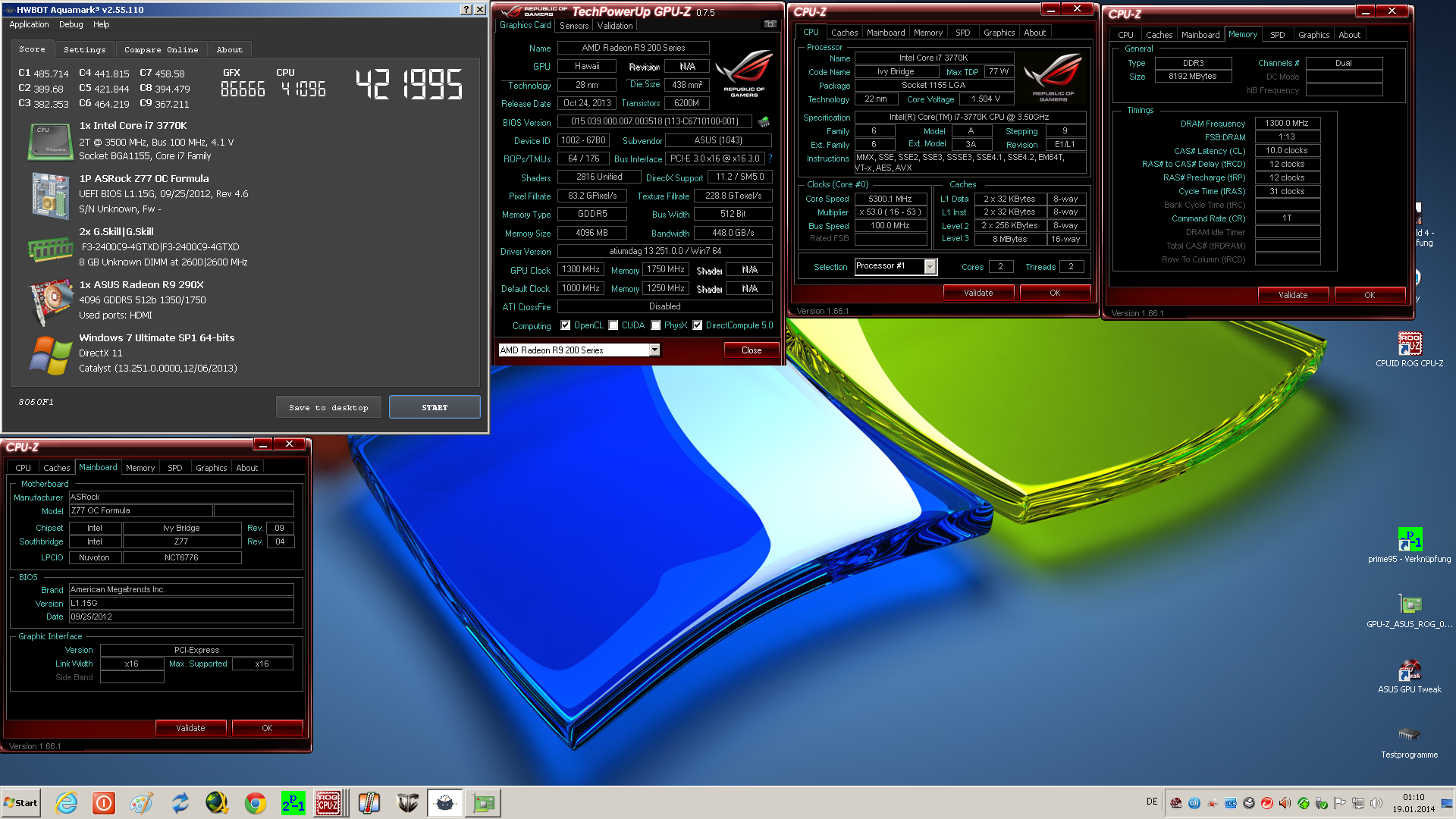Switch to the Compare Online tab
Viewport: 1456px width, 819px height.
pos(161,49)
